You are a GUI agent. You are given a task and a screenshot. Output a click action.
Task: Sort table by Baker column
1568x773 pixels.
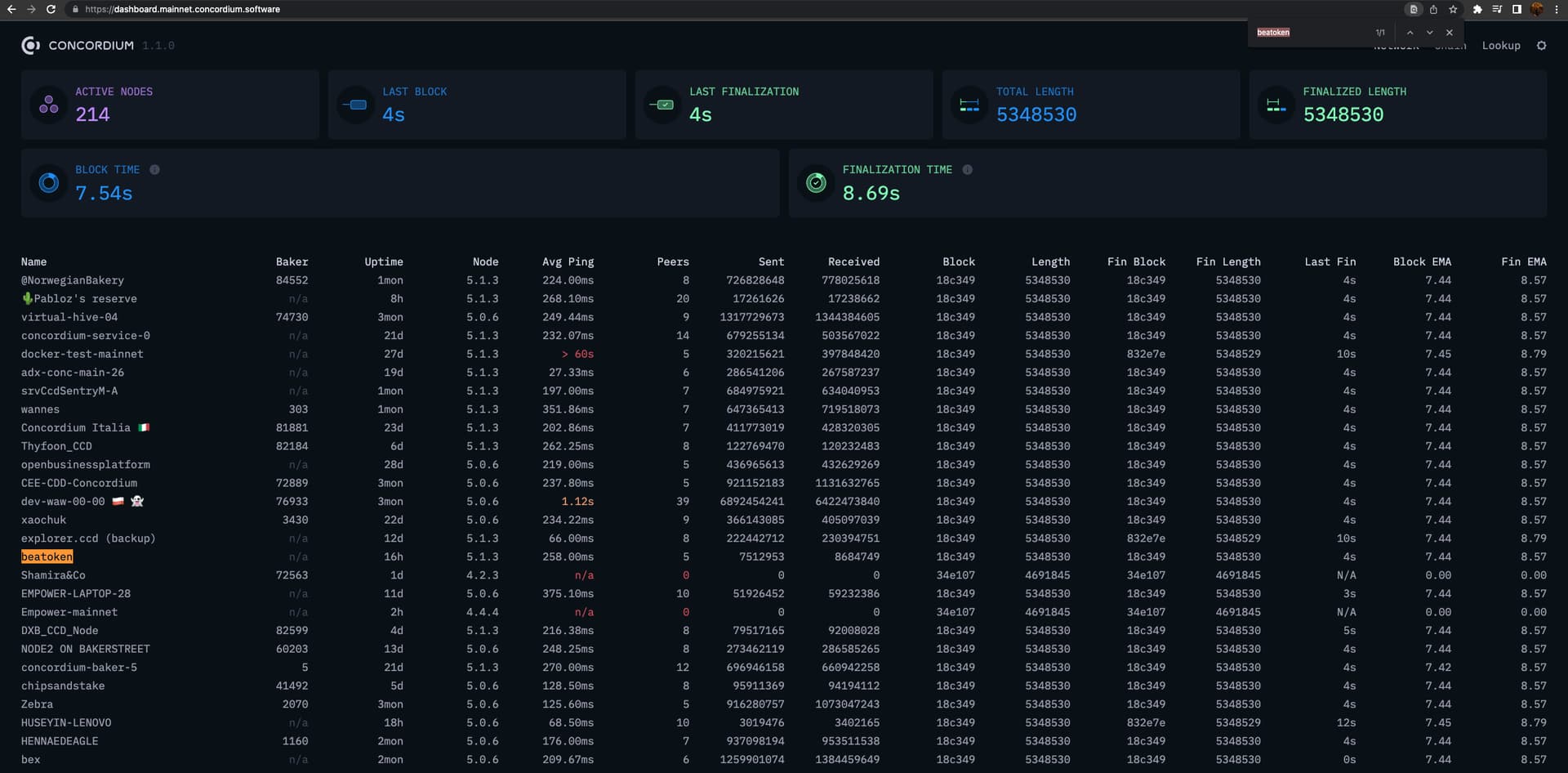(292, 261)
